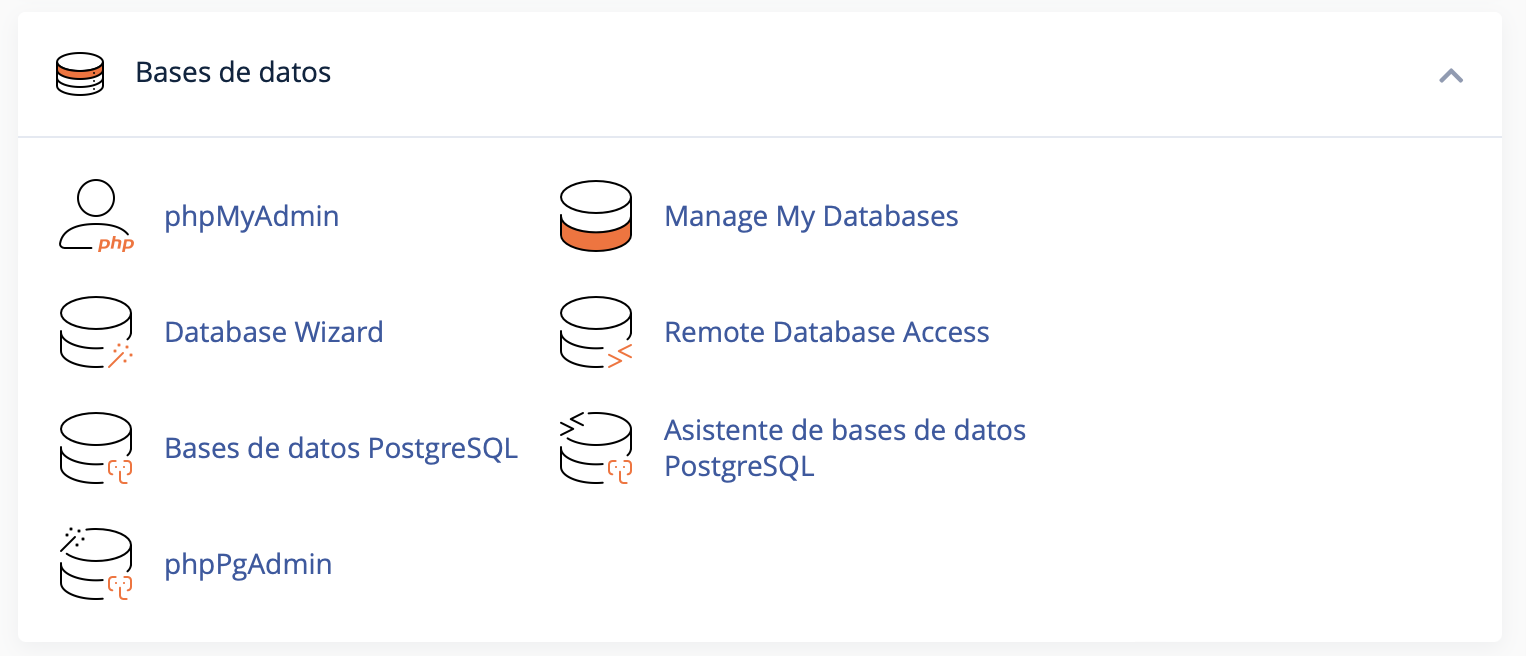Click the Remote Database Access icon

[596, 332]
